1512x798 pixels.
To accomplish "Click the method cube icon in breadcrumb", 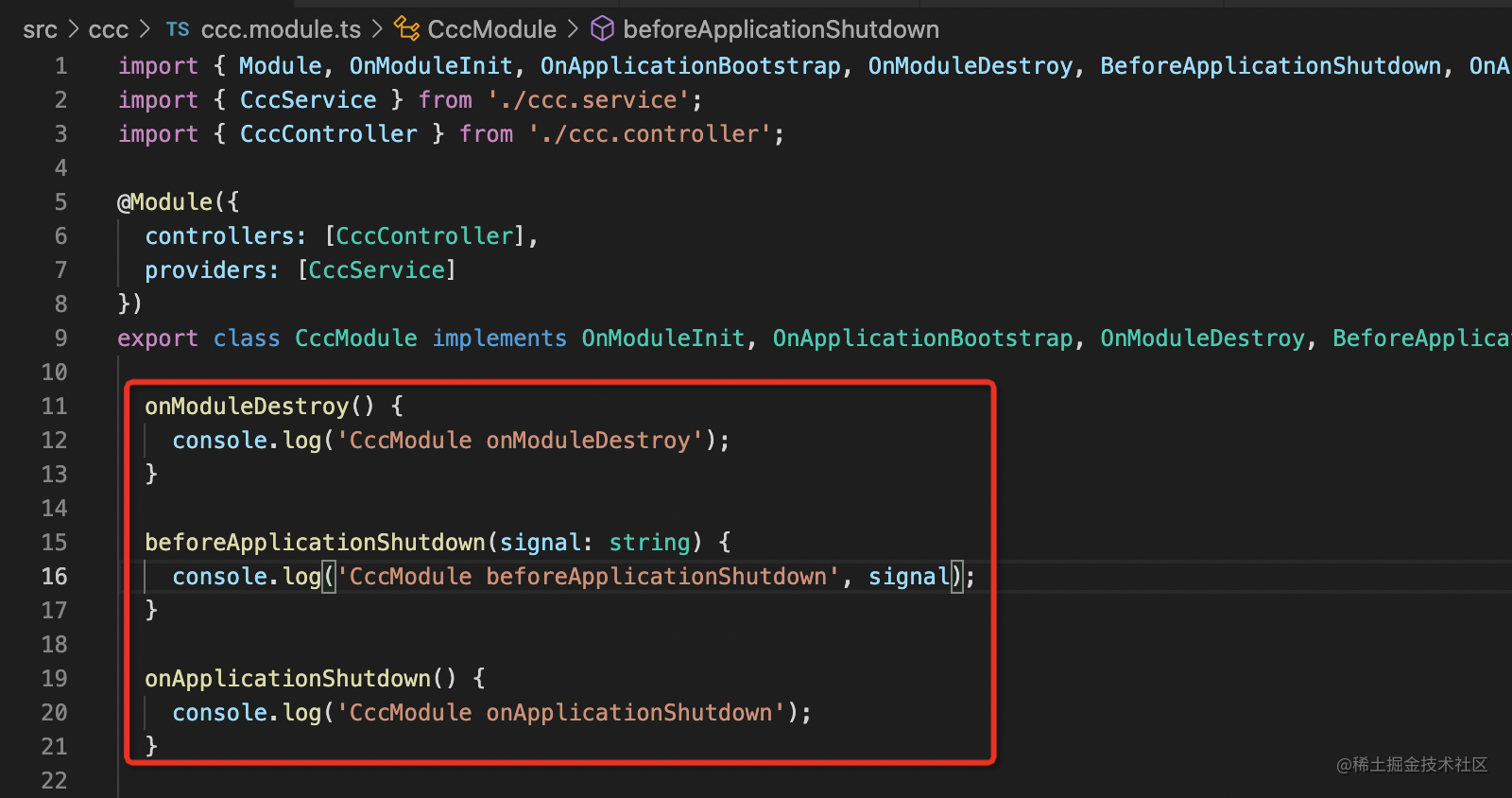I will [x=602, y=29].
